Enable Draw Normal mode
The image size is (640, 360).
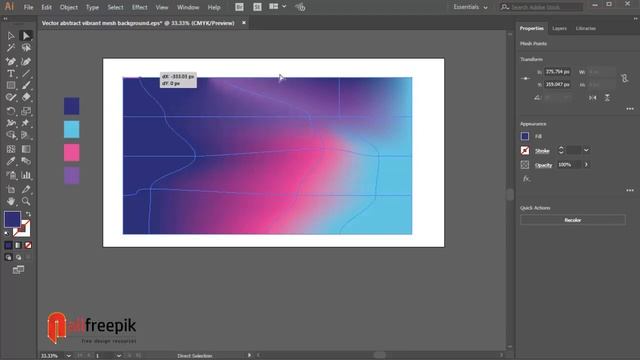[8, 257]
